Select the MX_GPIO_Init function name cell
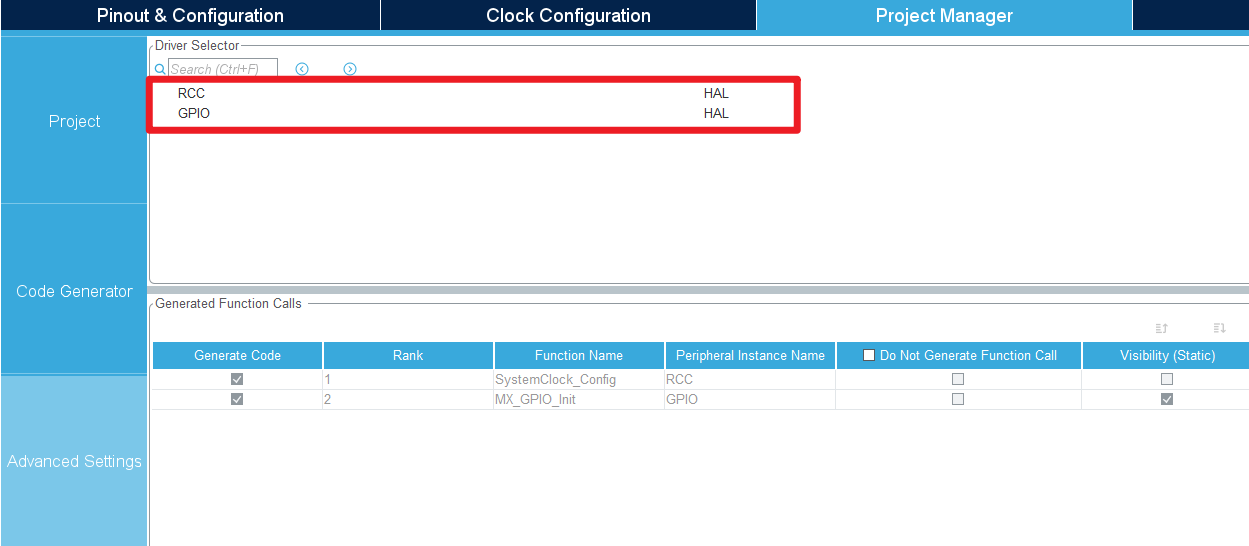The image size is (1249, 546). coord(579,399)
